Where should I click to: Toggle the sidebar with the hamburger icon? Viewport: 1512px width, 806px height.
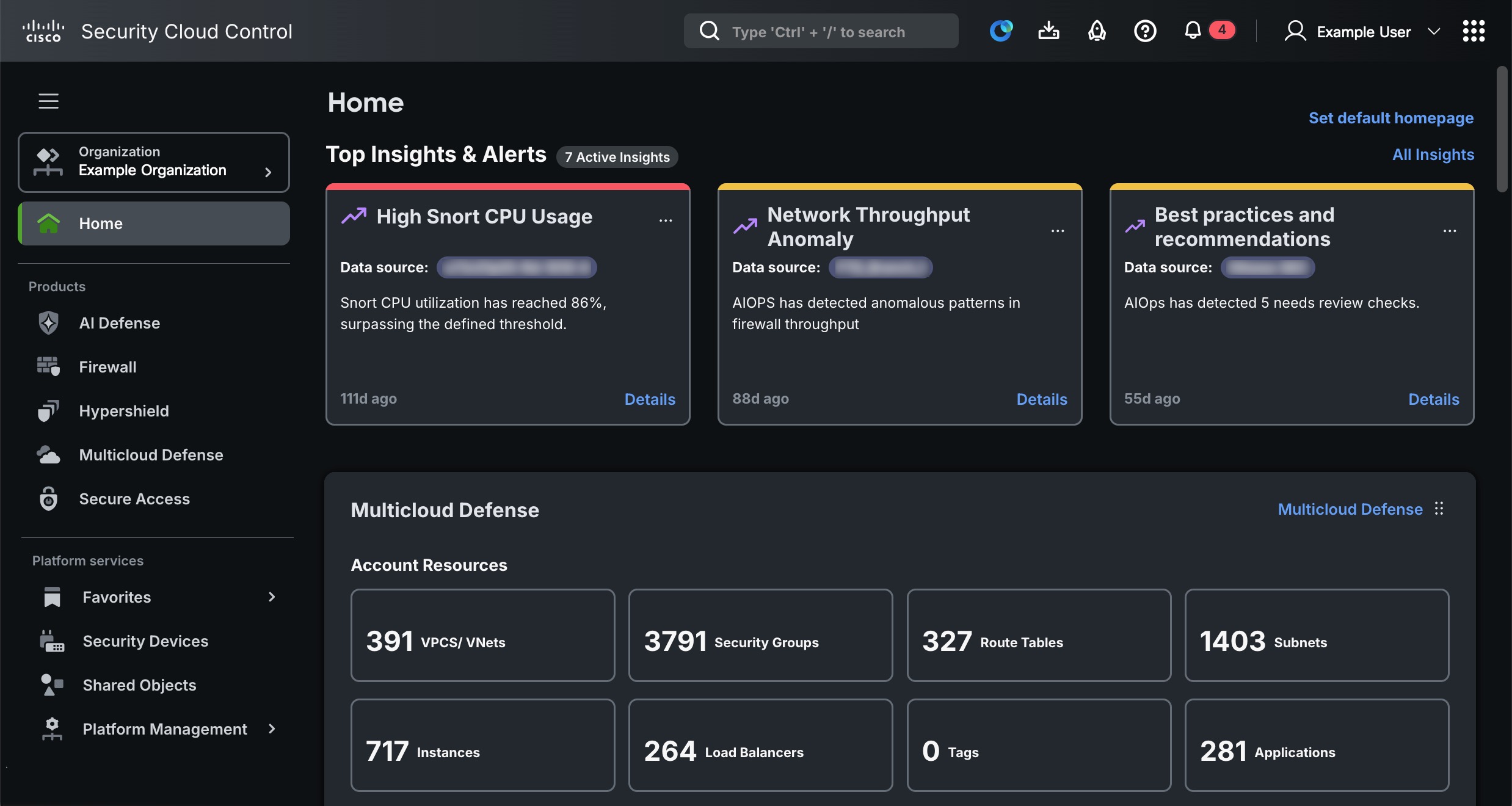(48, 101)
